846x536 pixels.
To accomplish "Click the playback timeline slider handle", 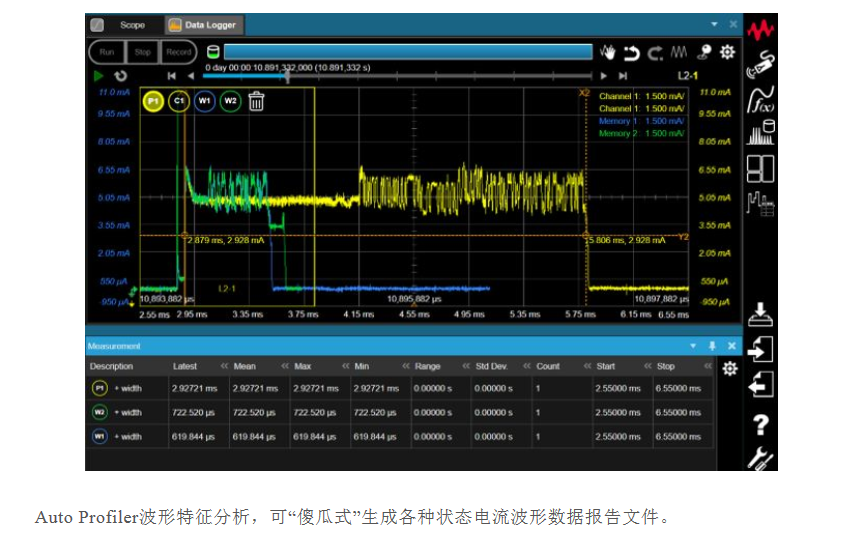I will click(x=288, y=75).
